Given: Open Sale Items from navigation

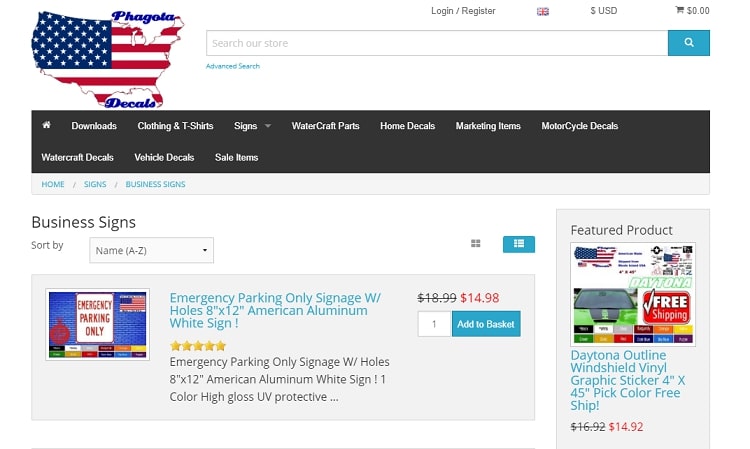Looking at the screenshot, I should point(236,157).
